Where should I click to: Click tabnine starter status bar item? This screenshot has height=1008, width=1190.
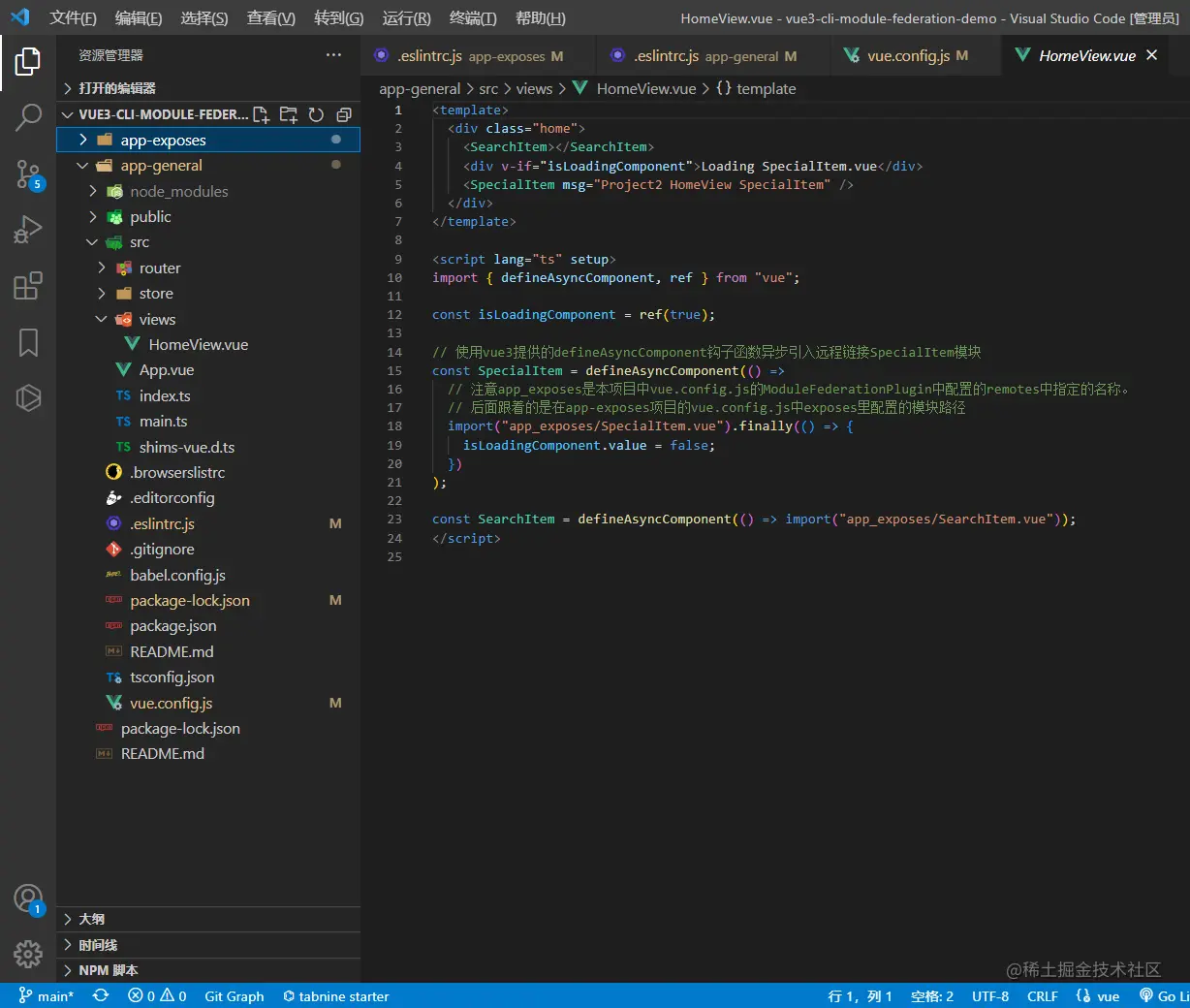point(335,995)
